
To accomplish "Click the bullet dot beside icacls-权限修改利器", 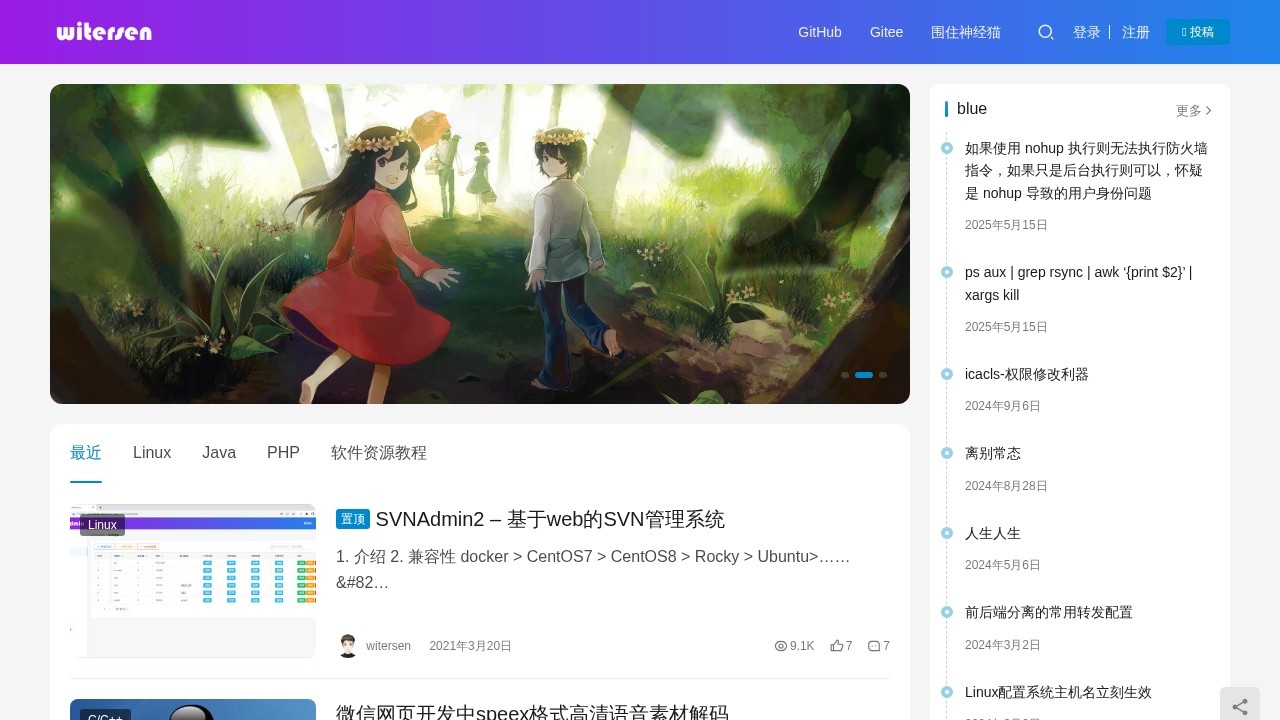I will pos(946,374).
